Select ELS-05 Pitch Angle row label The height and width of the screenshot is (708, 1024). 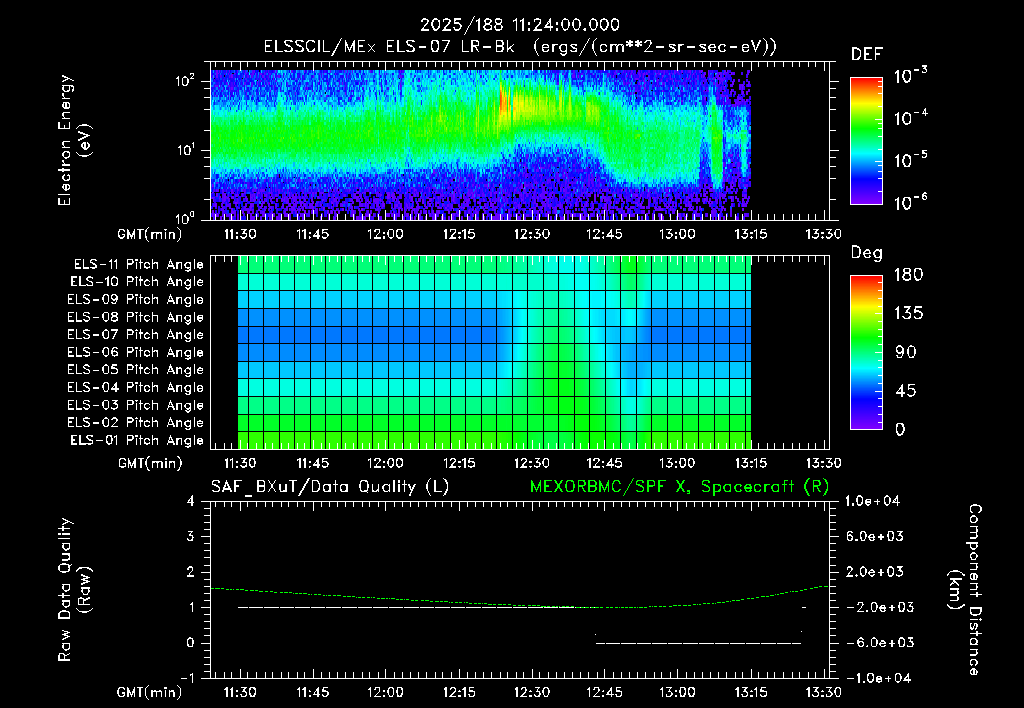136,370
